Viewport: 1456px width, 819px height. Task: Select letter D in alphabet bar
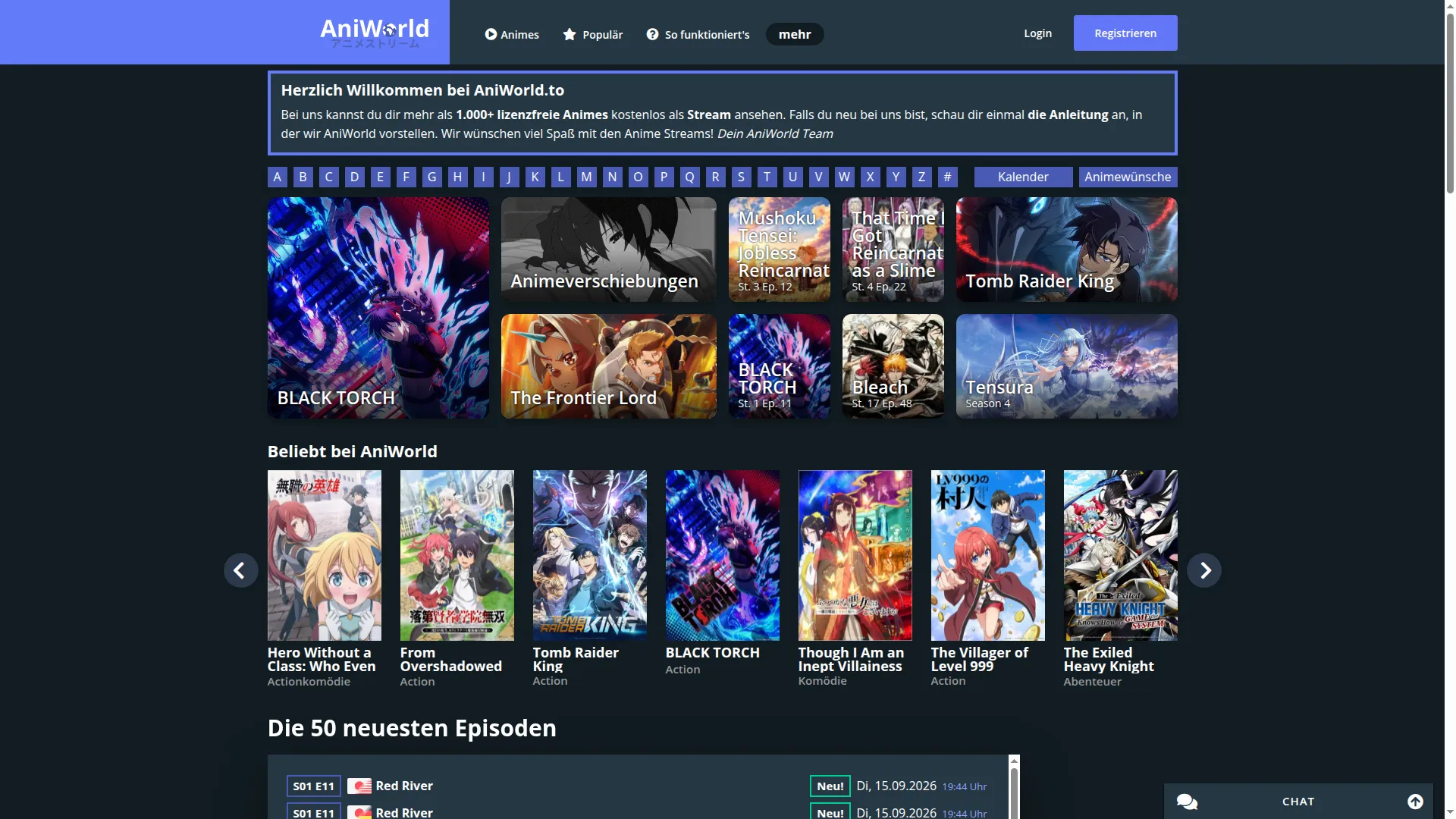[x=355, y=177]
